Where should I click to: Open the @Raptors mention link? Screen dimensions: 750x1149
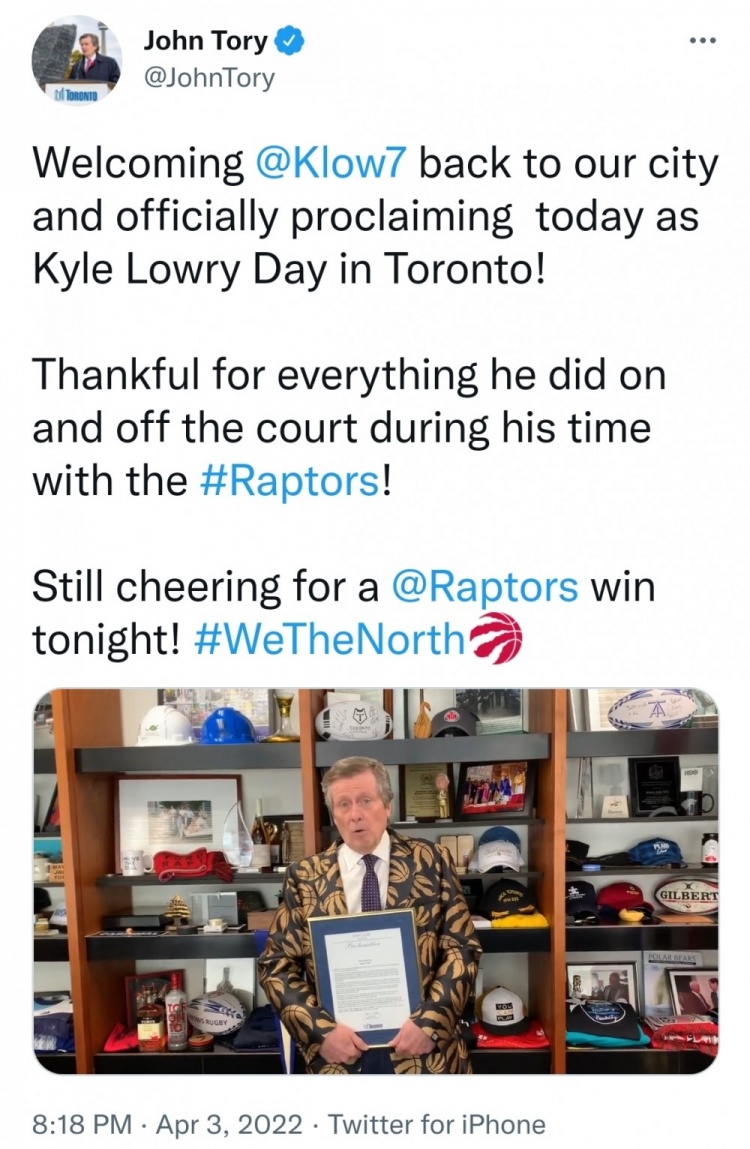coord(485,587)
